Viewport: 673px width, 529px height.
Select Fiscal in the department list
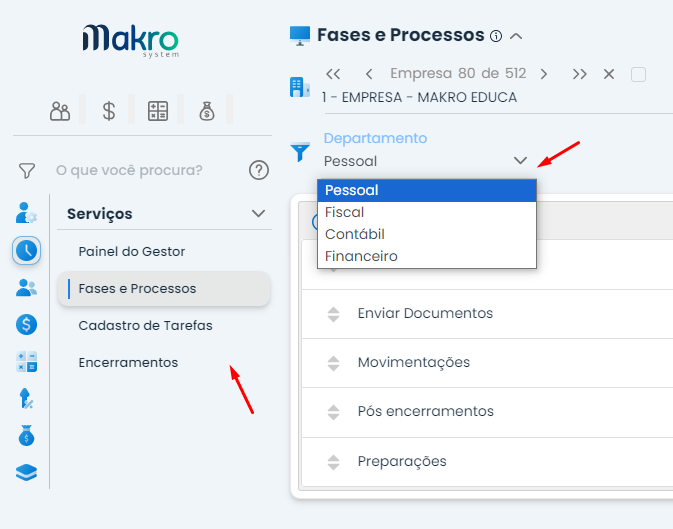[427, 213]
